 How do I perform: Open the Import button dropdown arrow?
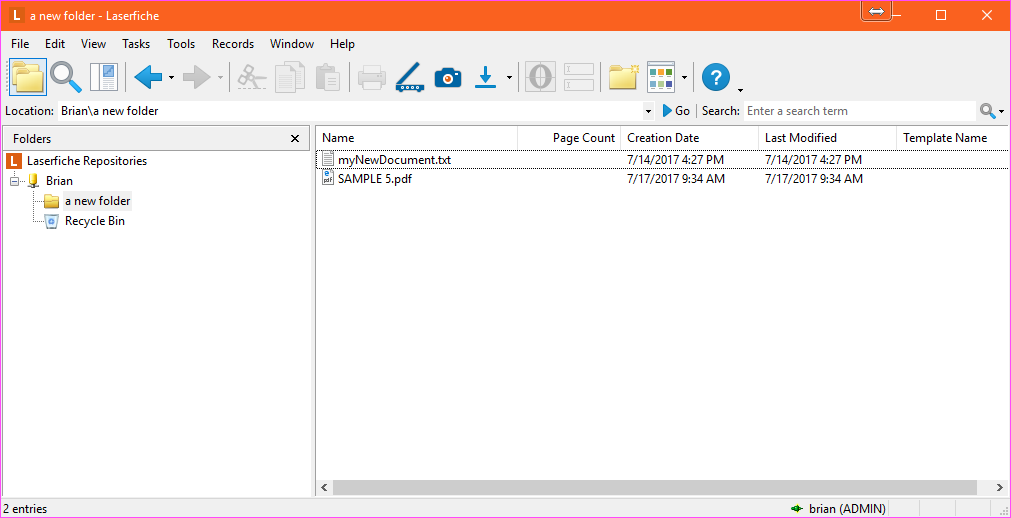click(509, 77)
